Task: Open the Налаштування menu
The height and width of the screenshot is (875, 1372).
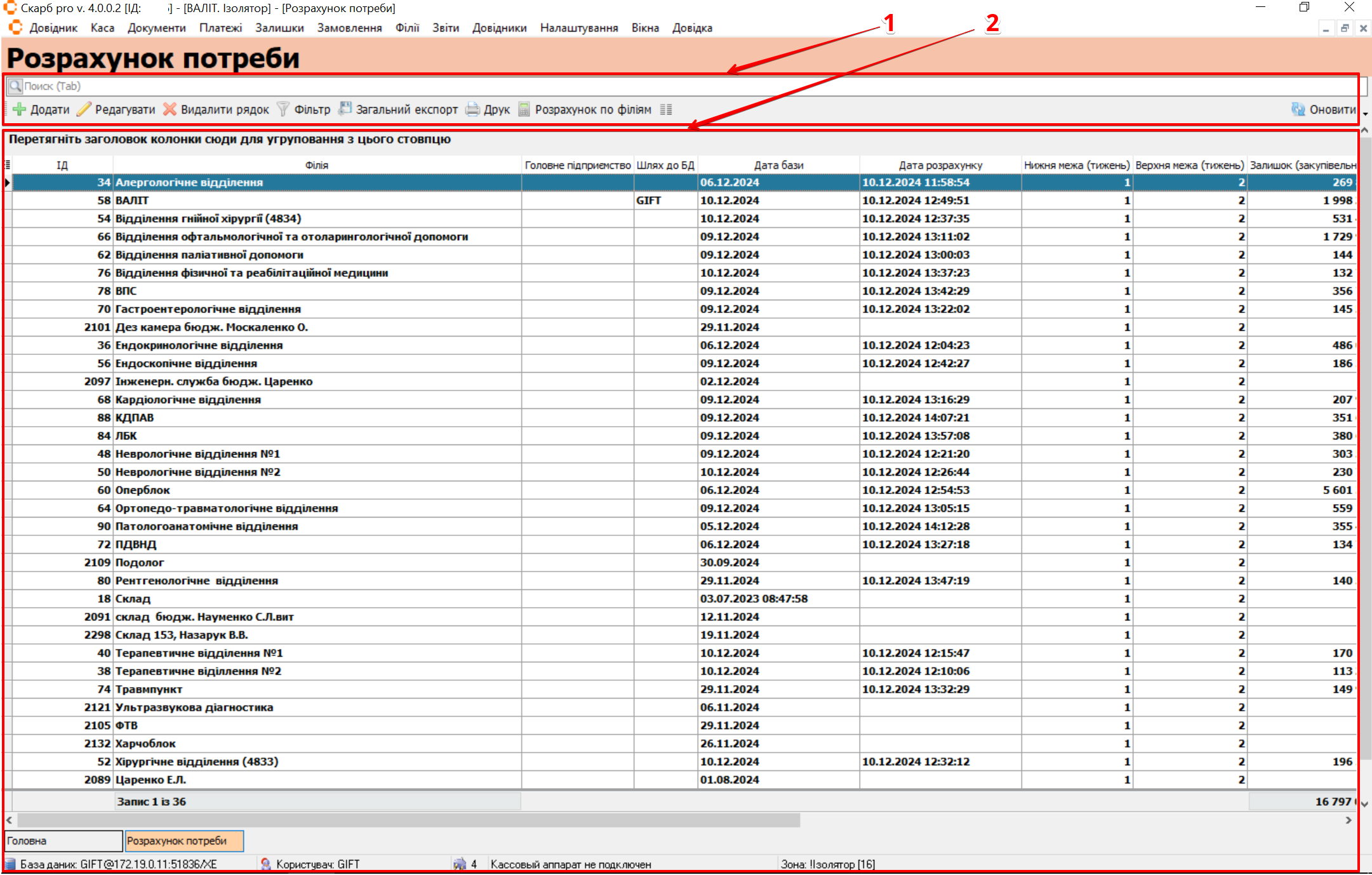Action: [578, 28]
